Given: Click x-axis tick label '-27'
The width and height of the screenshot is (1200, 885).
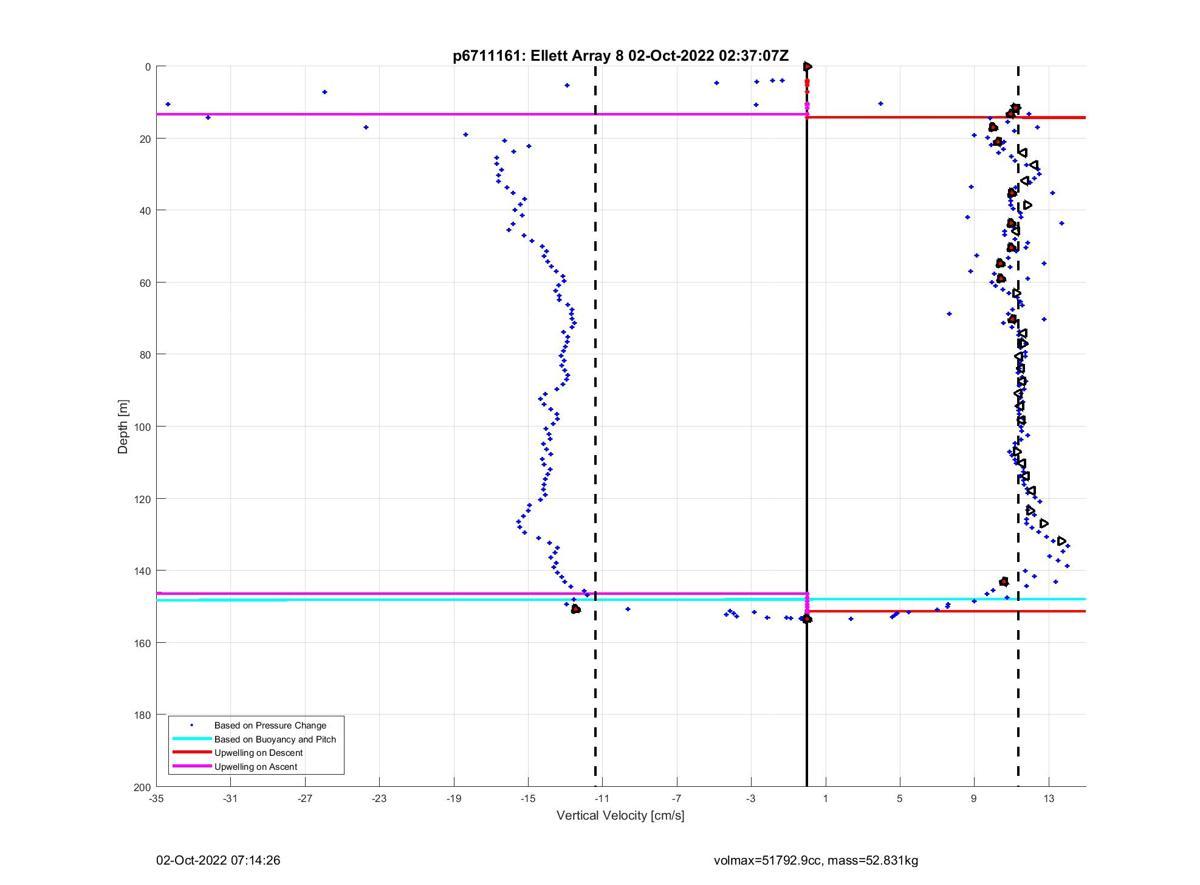Looking at the screenshot, I should tap(305, 798).
